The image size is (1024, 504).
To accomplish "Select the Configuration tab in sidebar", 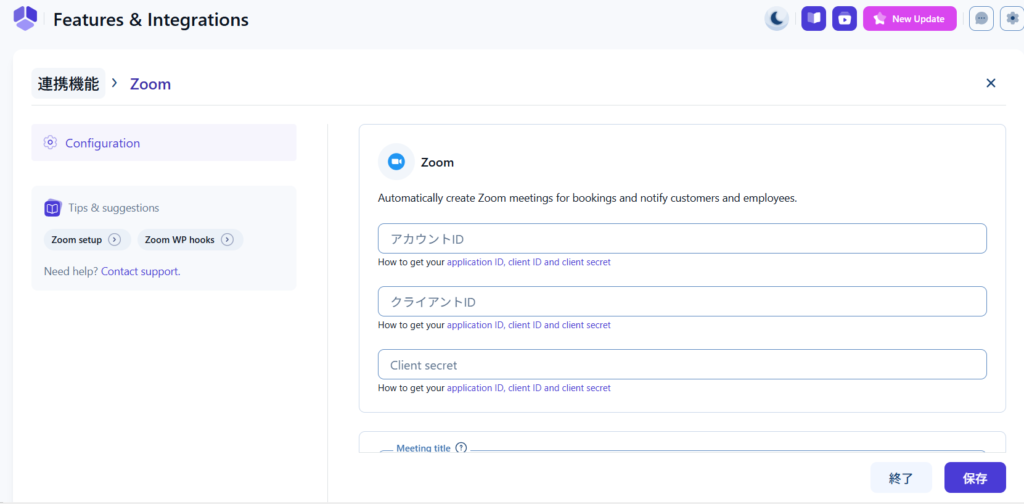I will [164, 143].
